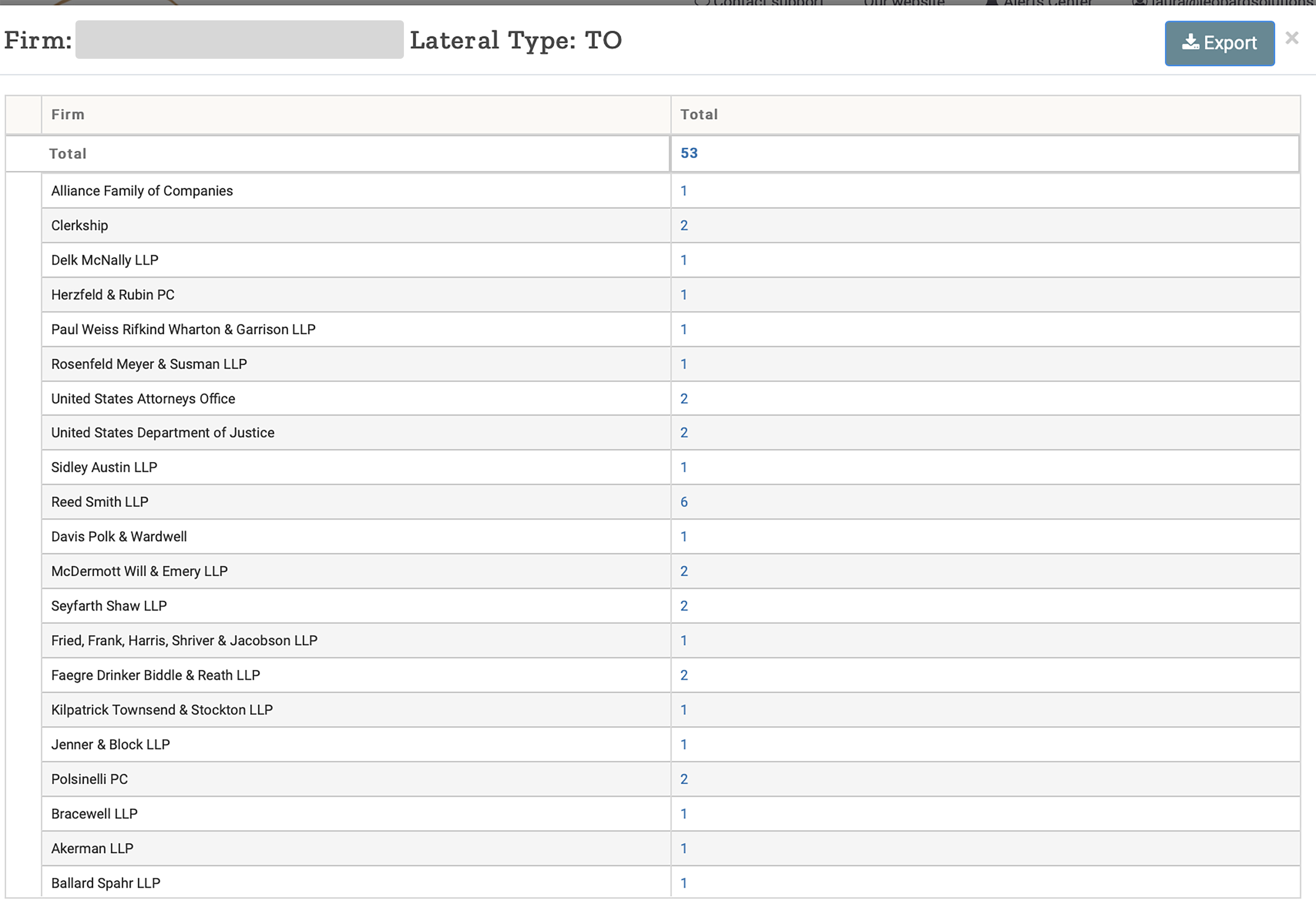Screen dimensions: 1316x918
Task: Select 'United States Attorneys Office' cell
Action: (x=356, y=399)
